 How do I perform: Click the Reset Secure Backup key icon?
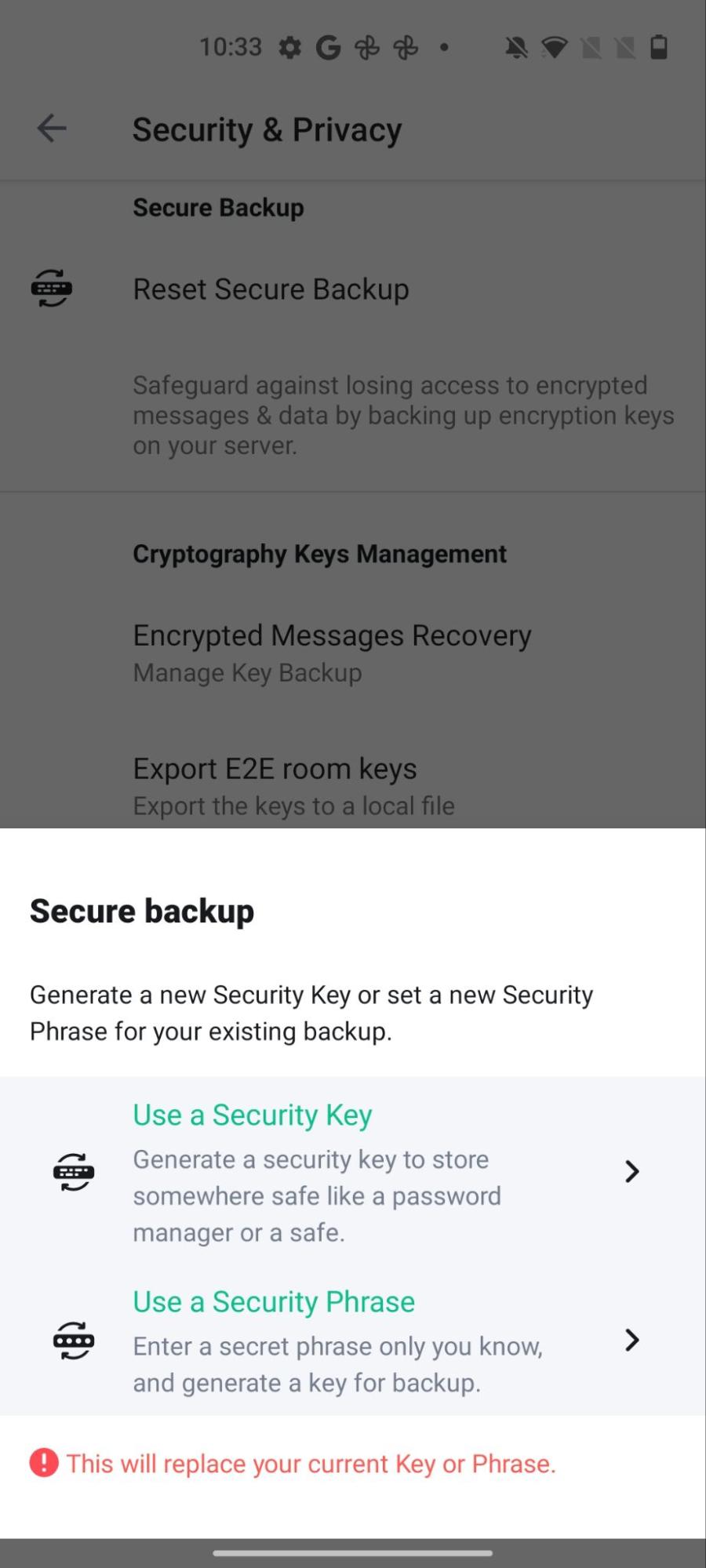(x=52, y=288)
